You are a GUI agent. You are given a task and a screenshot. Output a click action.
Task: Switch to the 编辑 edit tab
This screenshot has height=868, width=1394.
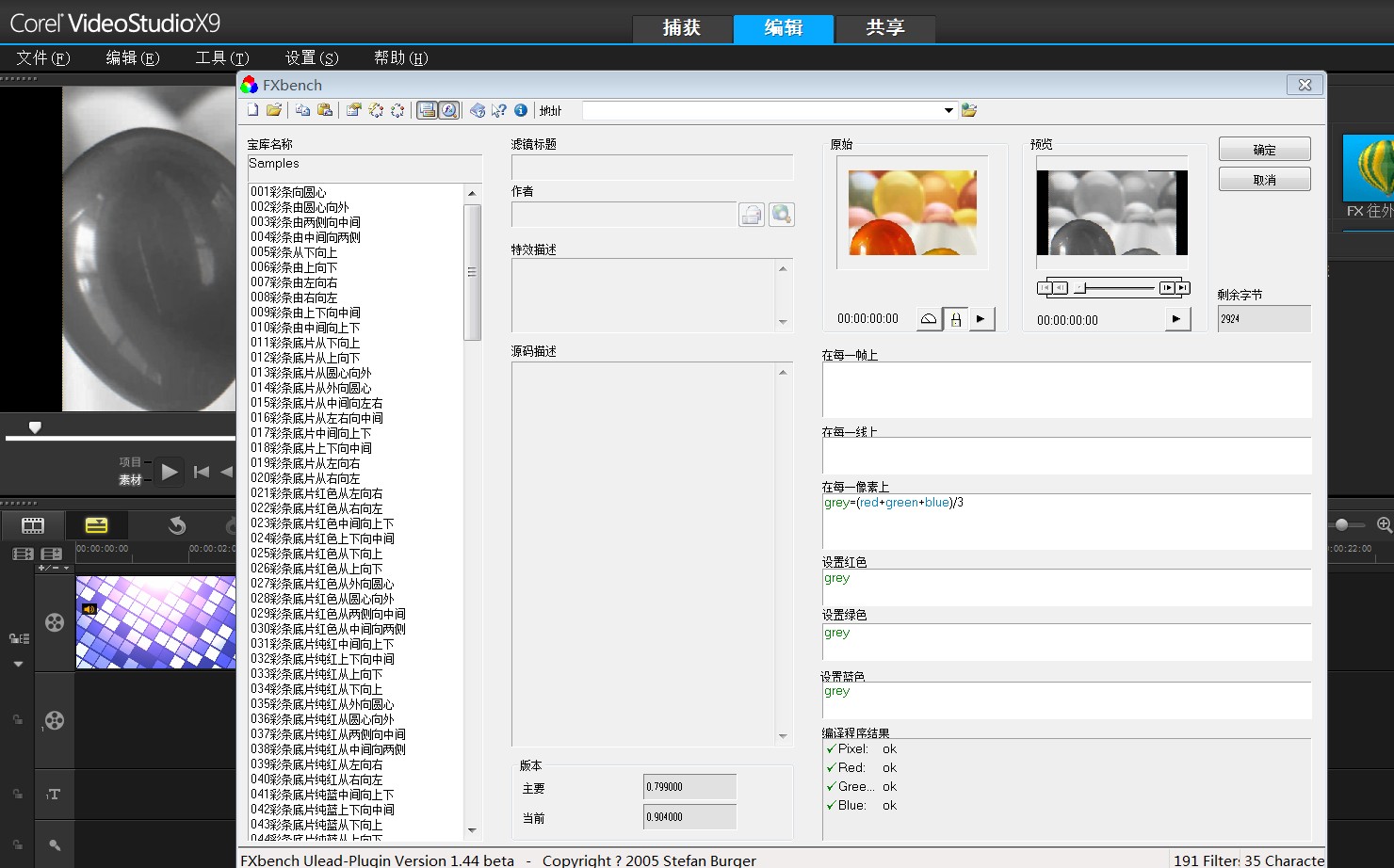tap(784, 28)
